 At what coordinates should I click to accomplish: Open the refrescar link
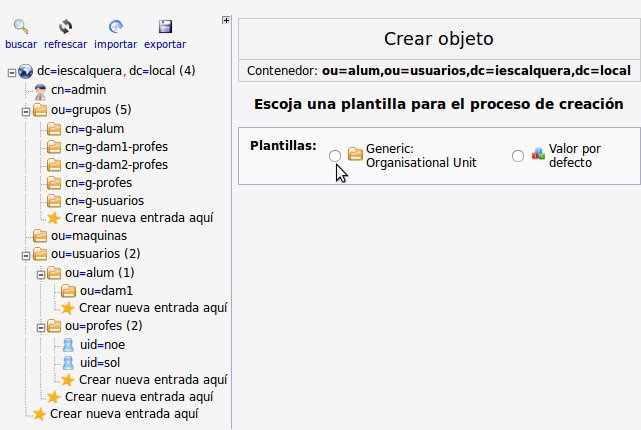tap(65, 44)
